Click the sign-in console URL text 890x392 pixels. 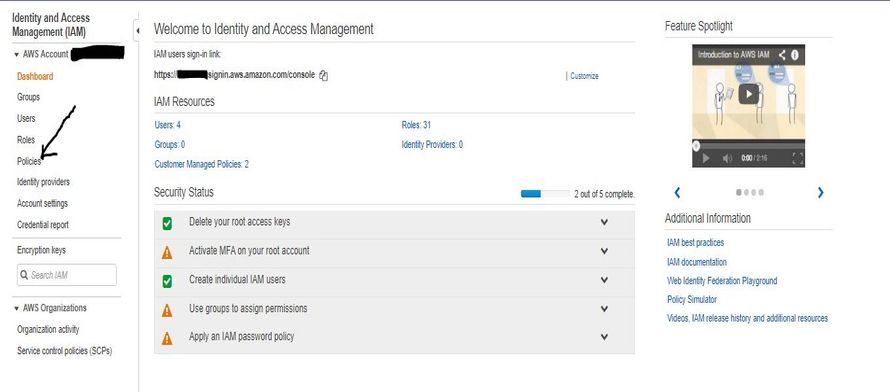234,75
